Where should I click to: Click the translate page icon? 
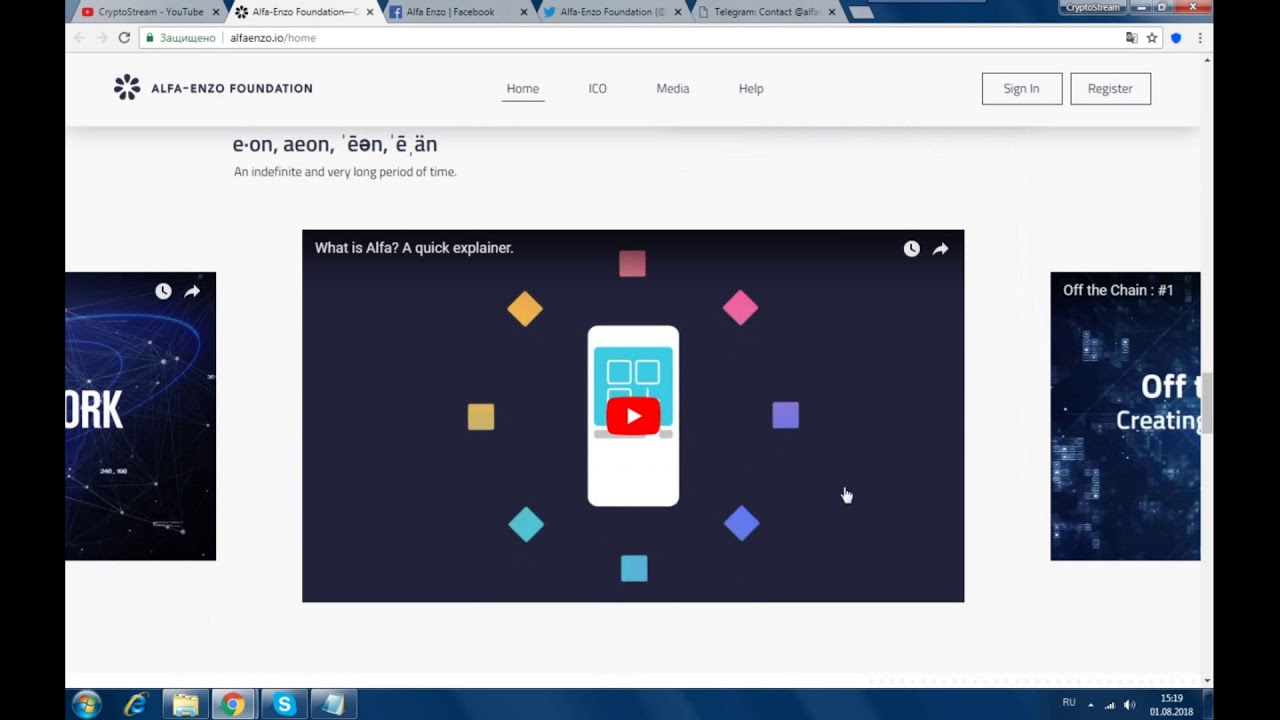click(x=1131, y=38)
